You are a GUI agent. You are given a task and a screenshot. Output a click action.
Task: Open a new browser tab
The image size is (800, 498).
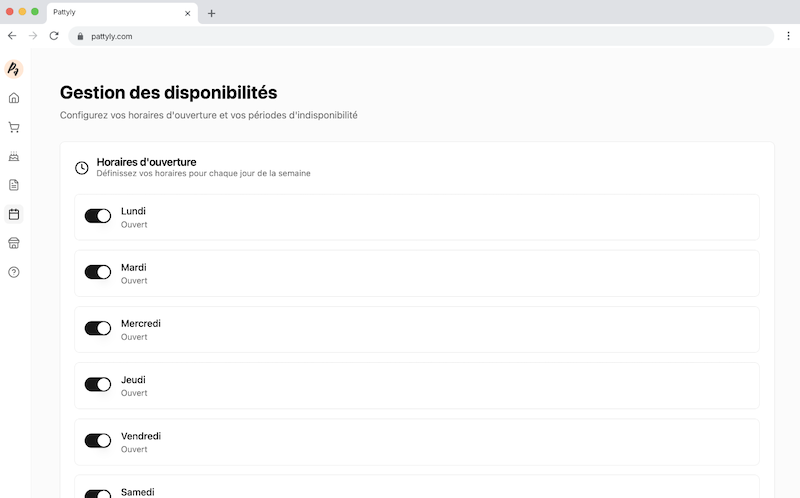pyautogui.click(x=211, y=13)
